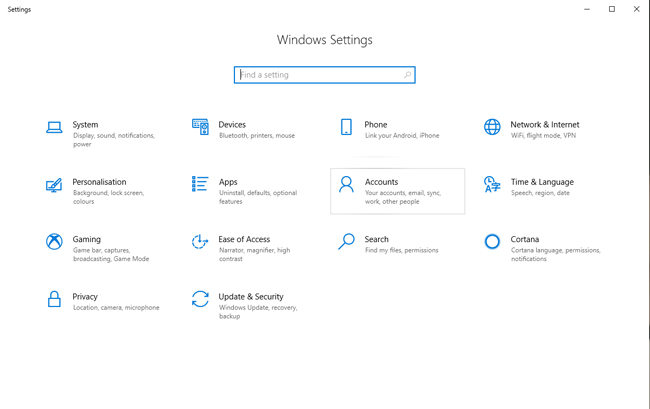Click 'Location, camera, microphone' description
The image size is (650, 409).
pos(116,307)
